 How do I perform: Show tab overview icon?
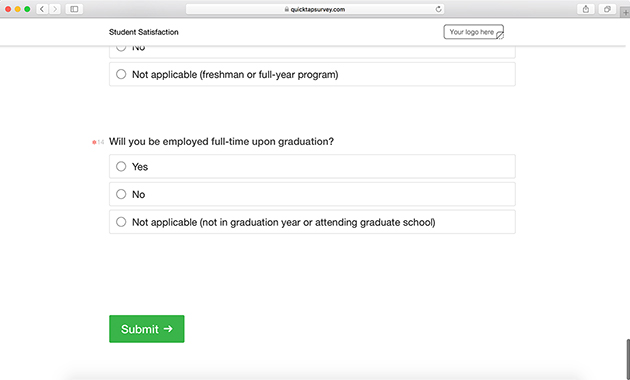pos(607,9)
